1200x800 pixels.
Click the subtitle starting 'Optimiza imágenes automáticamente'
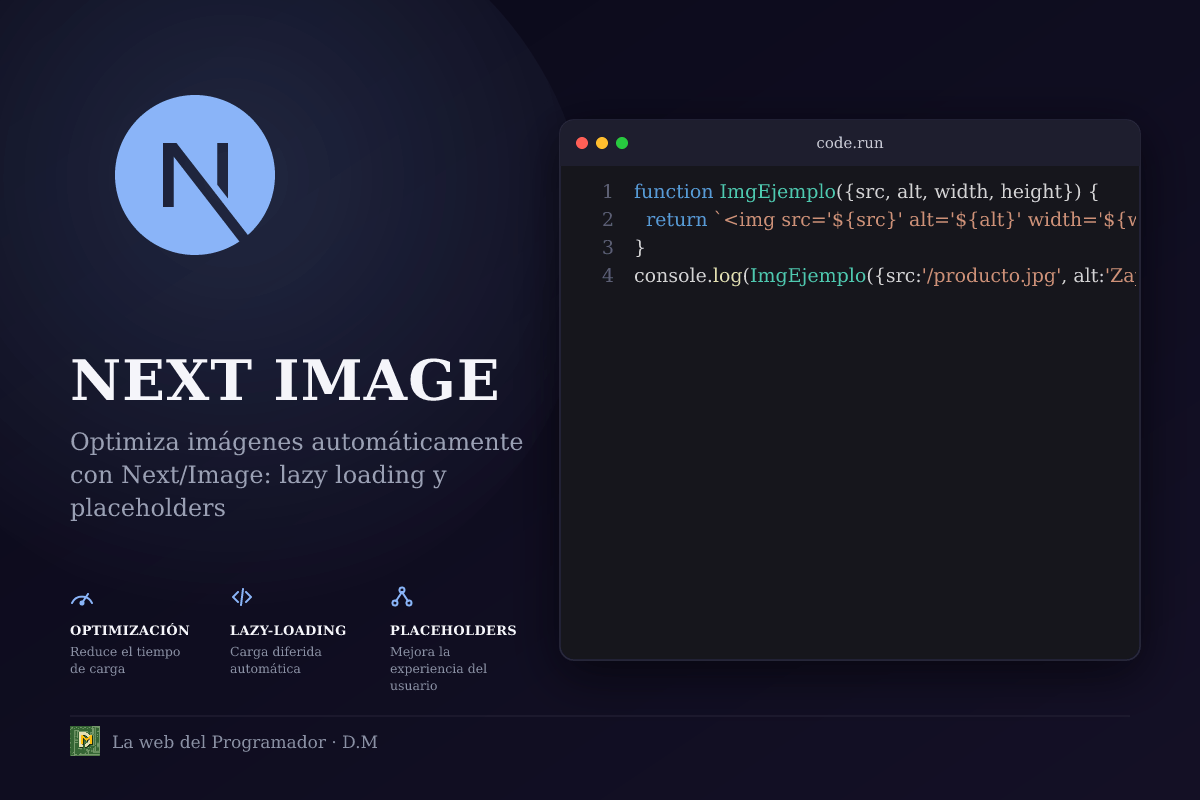pos(297,475)
